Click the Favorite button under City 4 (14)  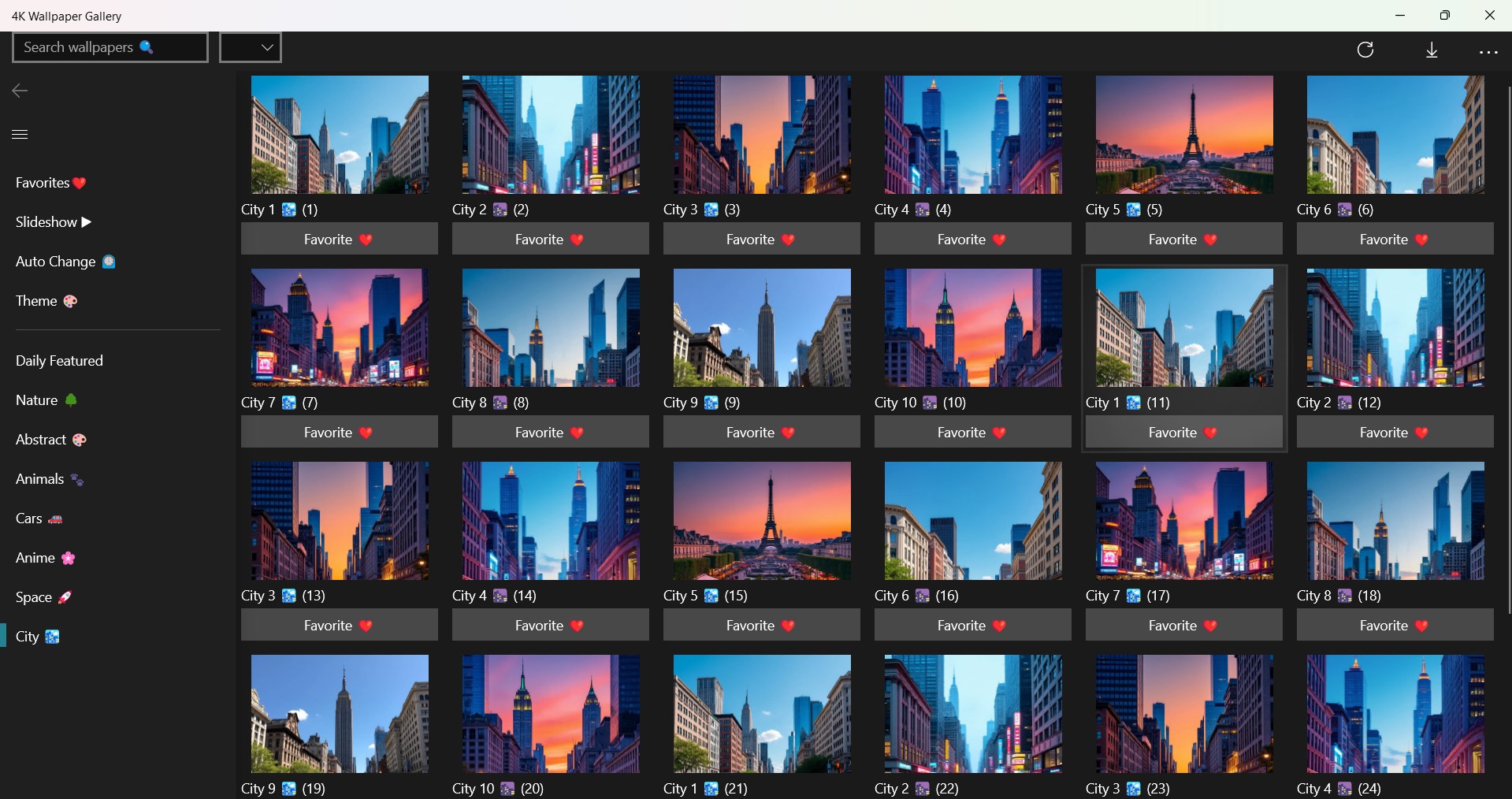[x=551, y=626]
